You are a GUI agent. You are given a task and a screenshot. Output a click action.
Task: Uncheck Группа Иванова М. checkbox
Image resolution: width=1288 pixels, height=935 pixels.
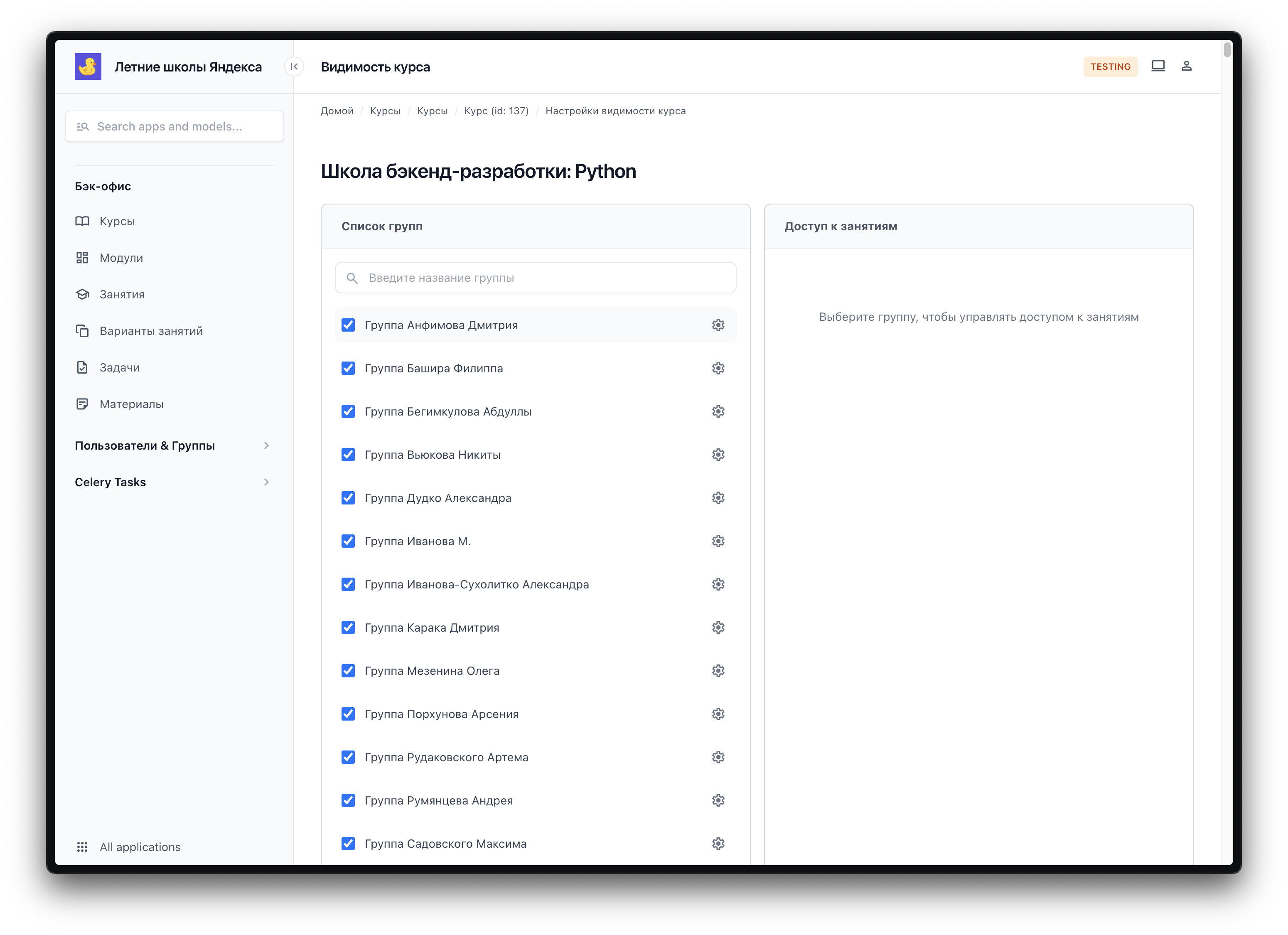(348, 541)
